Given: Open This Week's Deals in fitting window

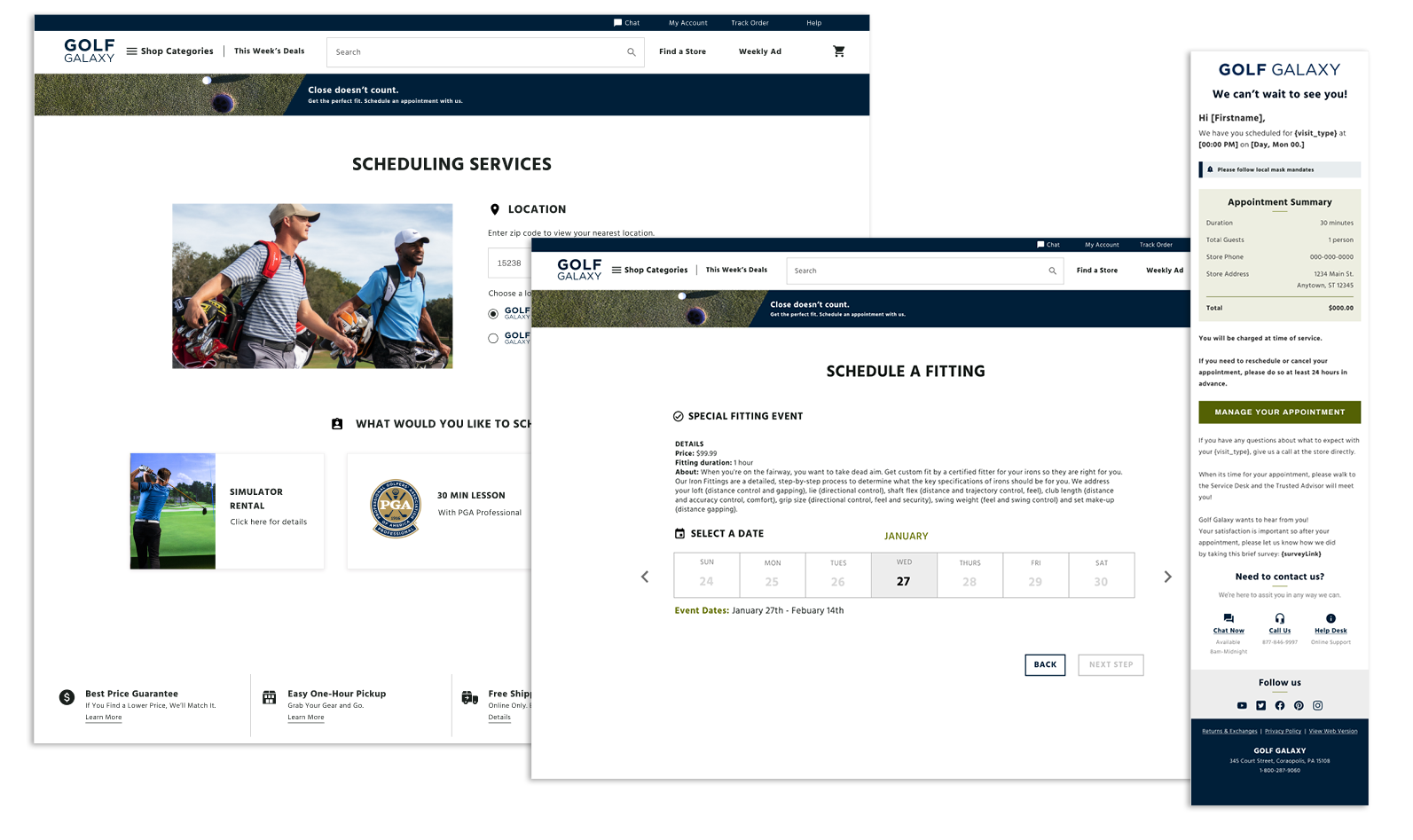Looking at the screenshot, I should point(736,271).
